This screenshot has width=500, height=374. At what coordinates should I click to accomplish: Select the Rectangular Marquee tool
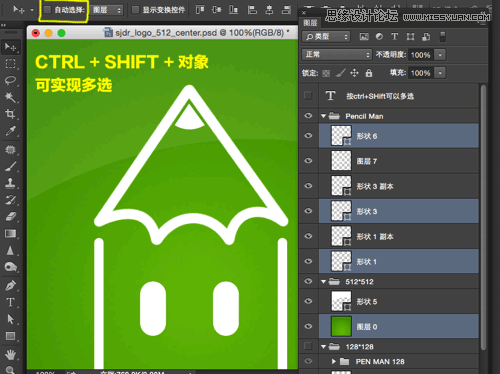click(10, 64)
